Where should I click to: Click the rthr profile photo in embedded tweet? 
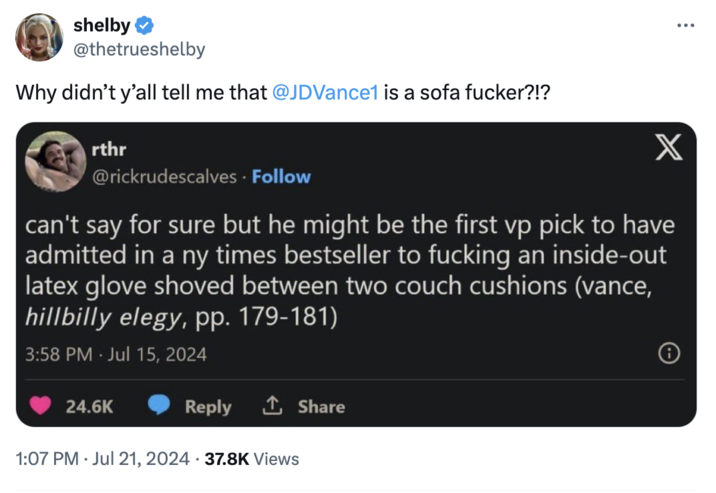(54, 164)
